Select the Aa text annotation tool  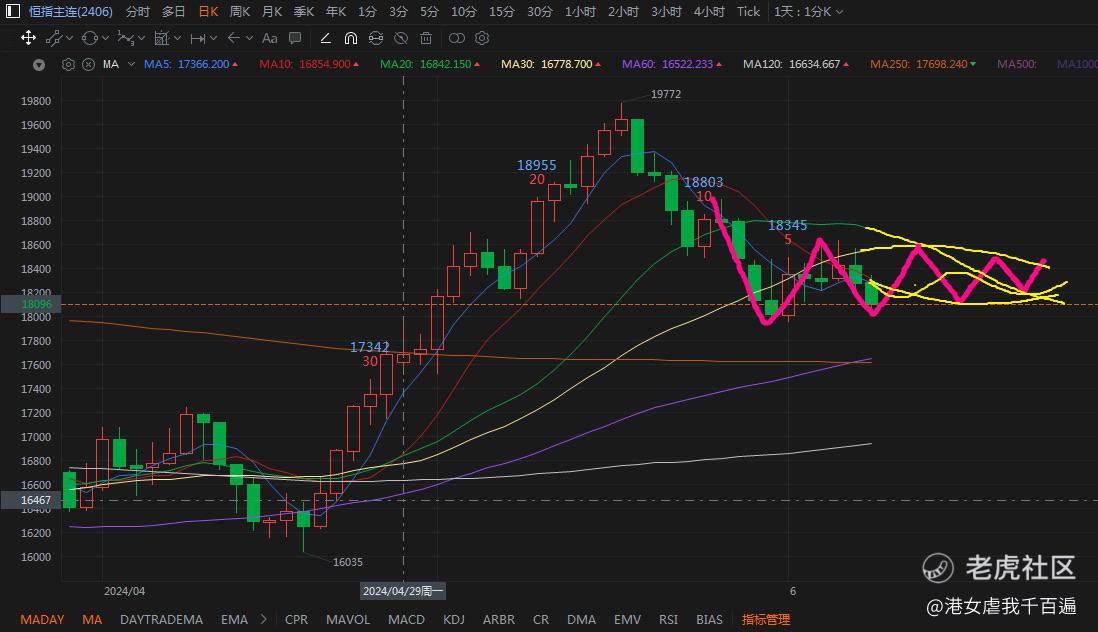(270, 38)
